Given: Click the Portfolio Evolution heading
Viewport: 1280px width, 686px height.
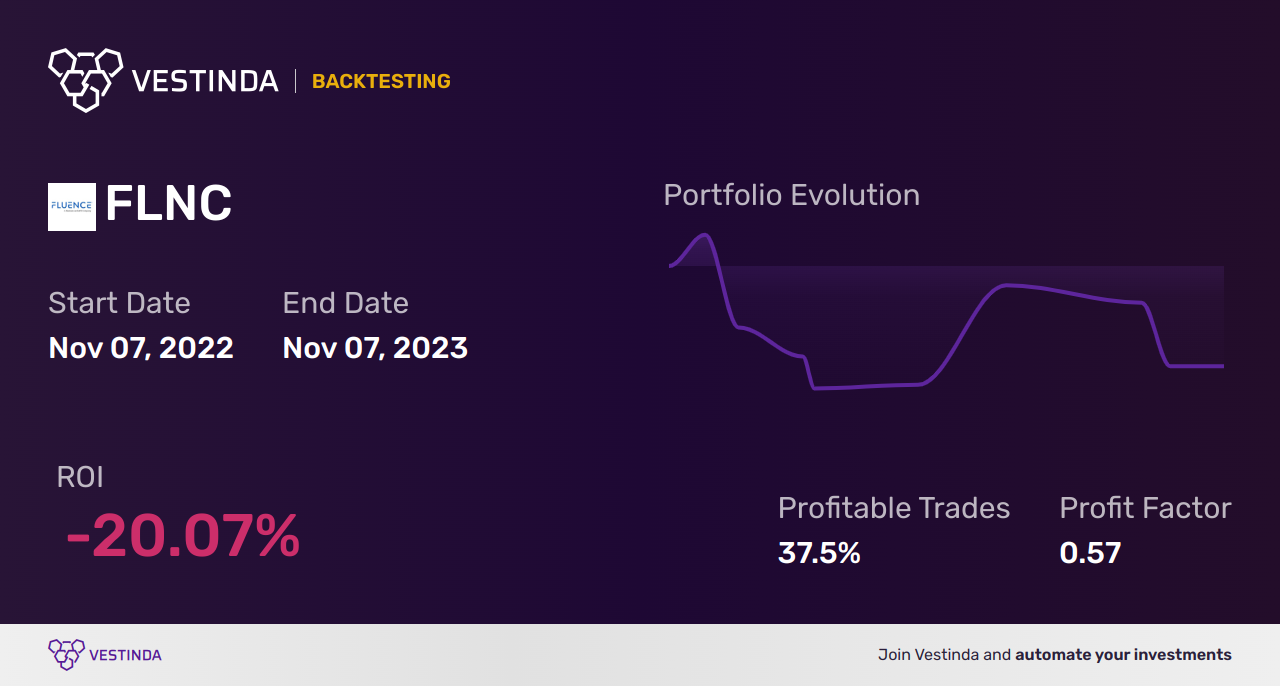Looking at the screenshot, I should click(791, 195).
